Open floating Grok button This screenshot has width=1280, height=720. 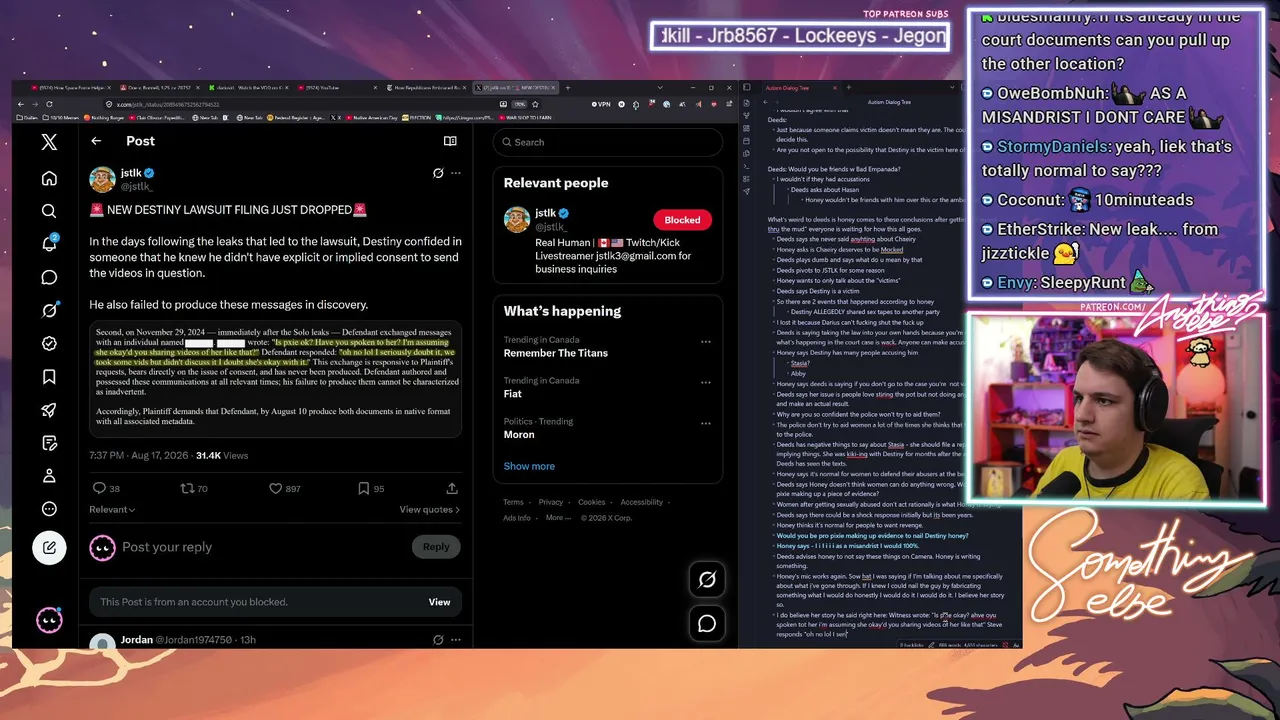point(707,580)
